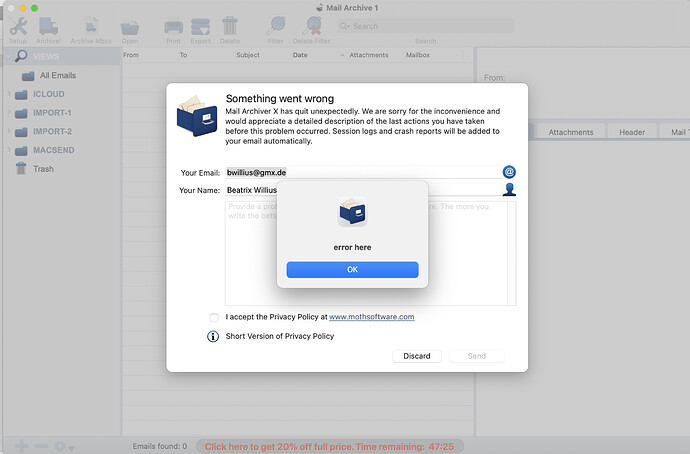Image resolution: width=690 pixels, height=454 pixels.
Task: Open the Filter magnifier icon
Action: coord(276,26)
